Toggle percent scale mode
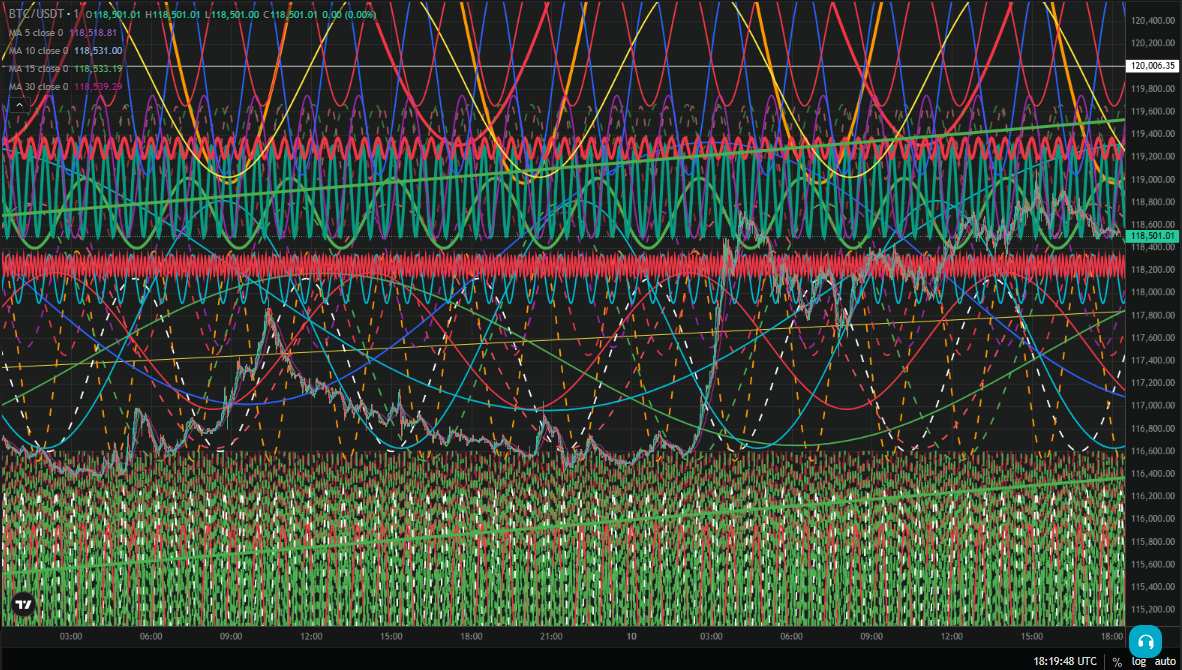This screenshot has width=1182, height=670. pyautogui.click(x=1116, y=662)
